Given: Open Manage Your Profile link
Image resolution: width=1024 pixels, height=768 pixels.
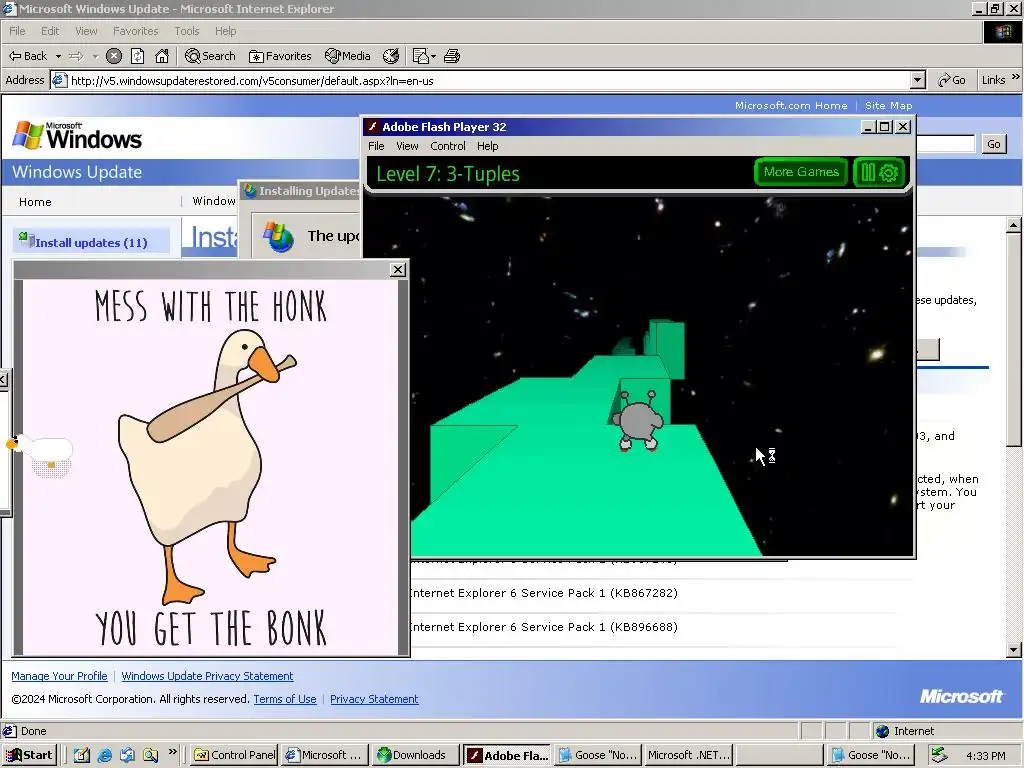Looking at the screenshot, I should pos(59,676).
